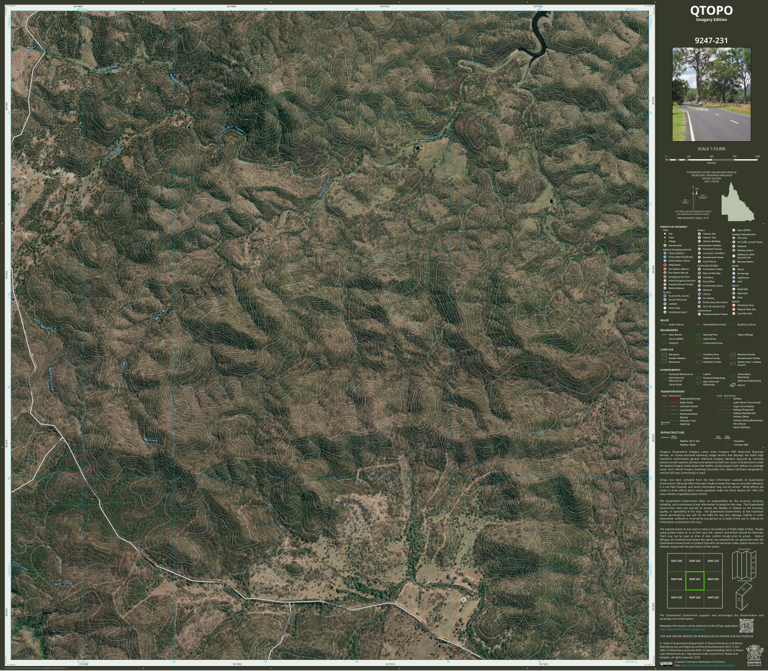Click the Cemetery legend symbol

[699, 277]
